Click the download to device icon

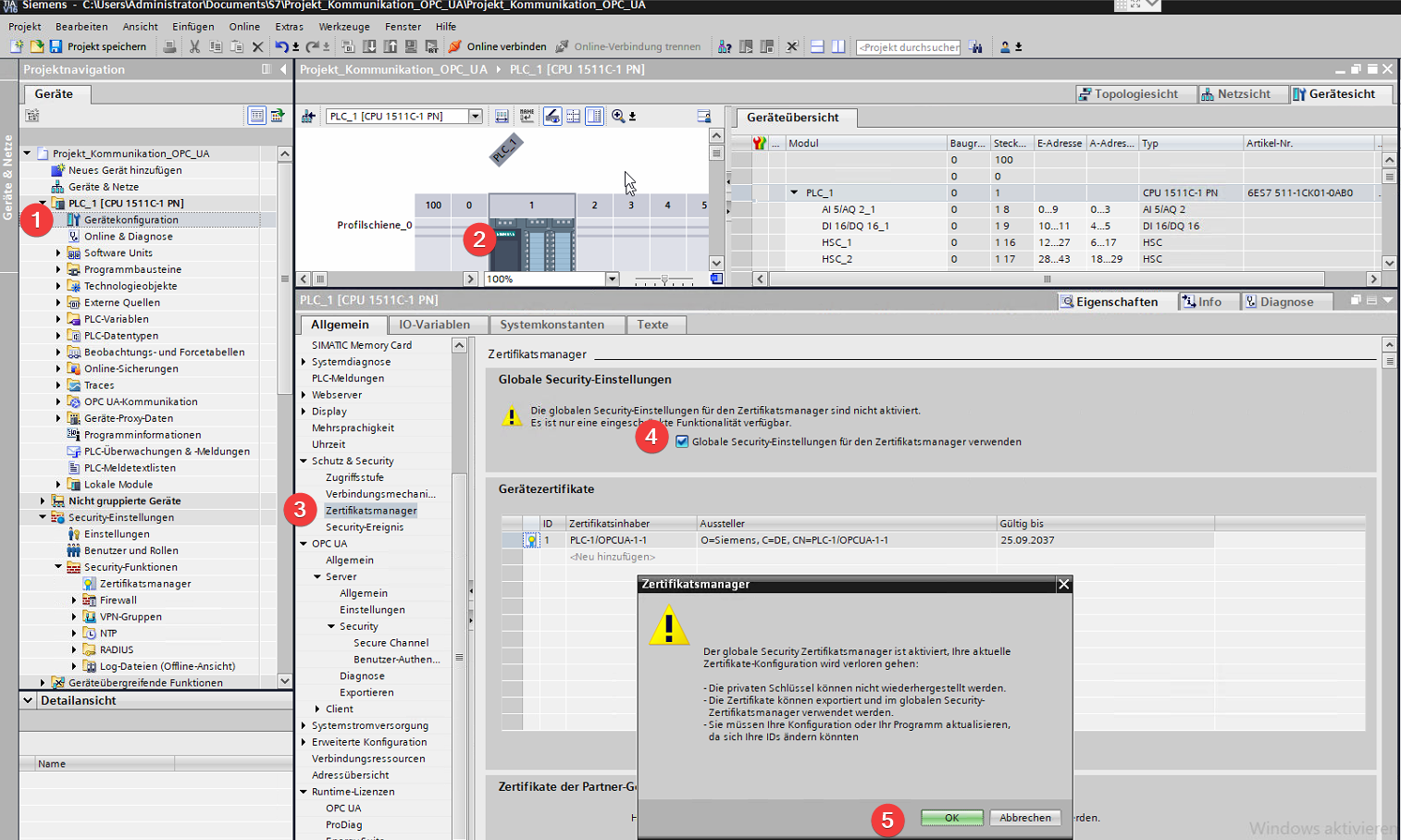[x=369, y=46]
